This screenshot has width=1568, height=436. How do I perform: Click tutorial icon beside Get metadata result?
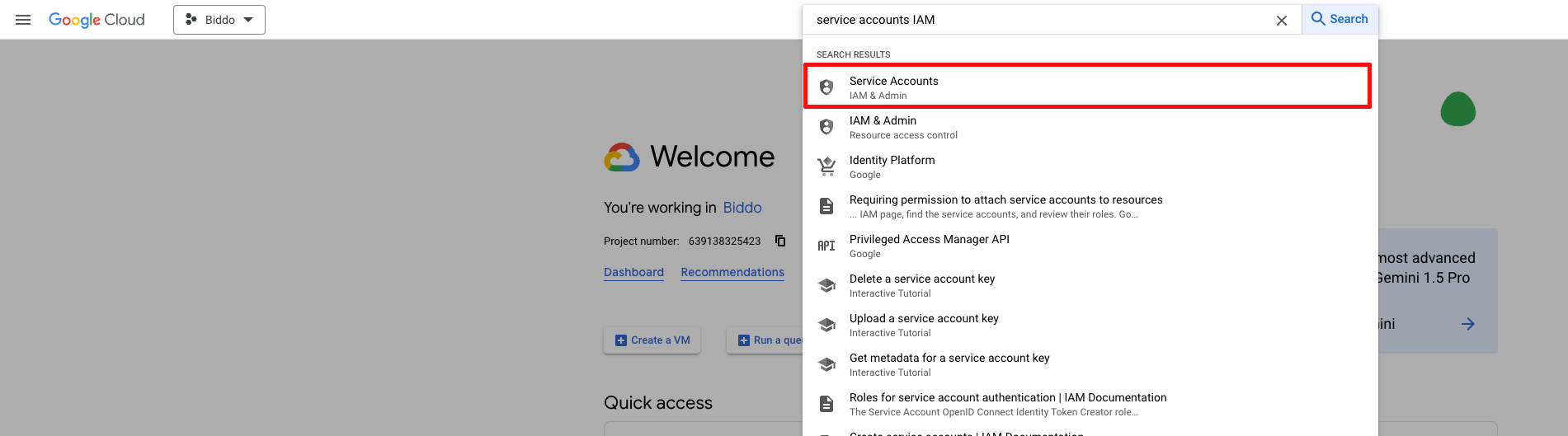click(x=826, y=364)
